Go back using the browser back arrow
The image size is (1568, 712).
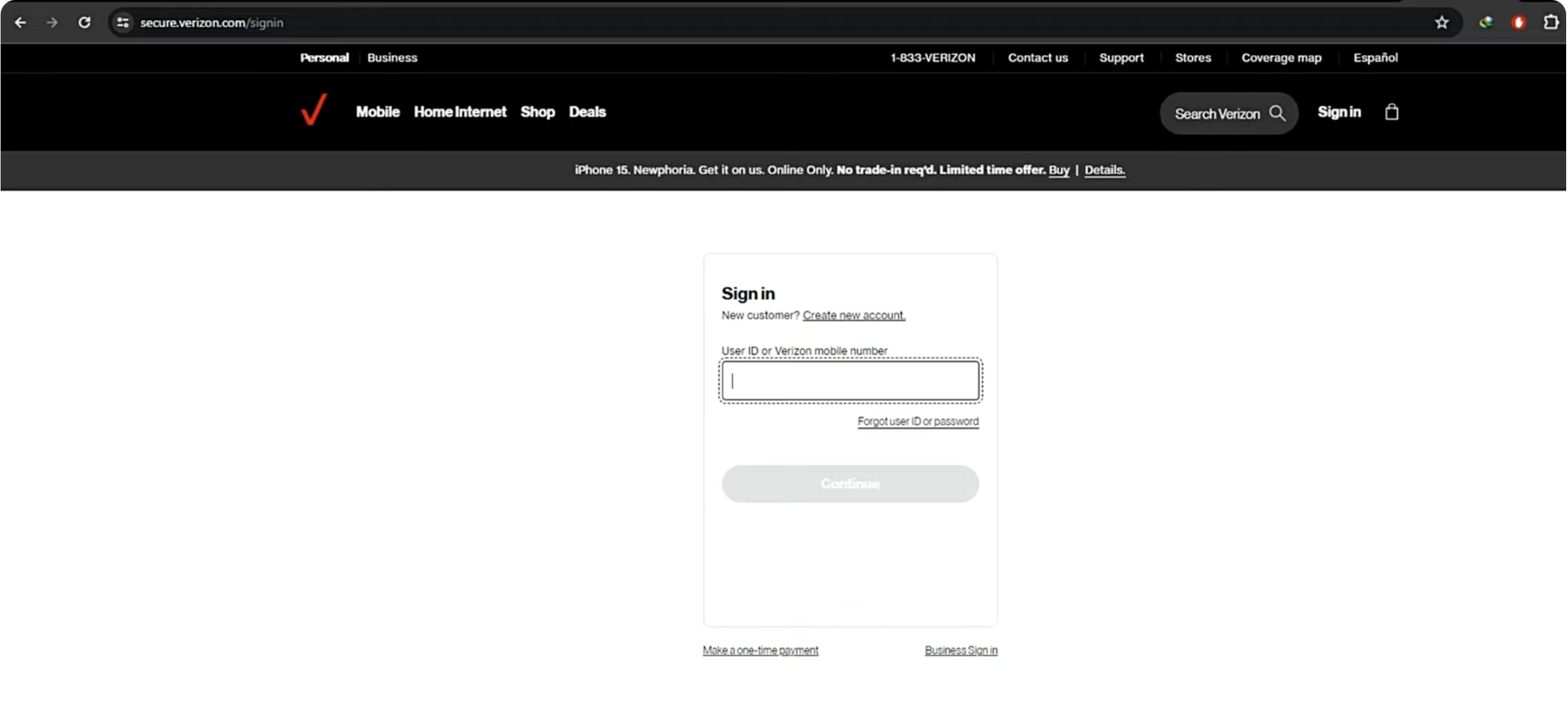[x=20, y=23]
